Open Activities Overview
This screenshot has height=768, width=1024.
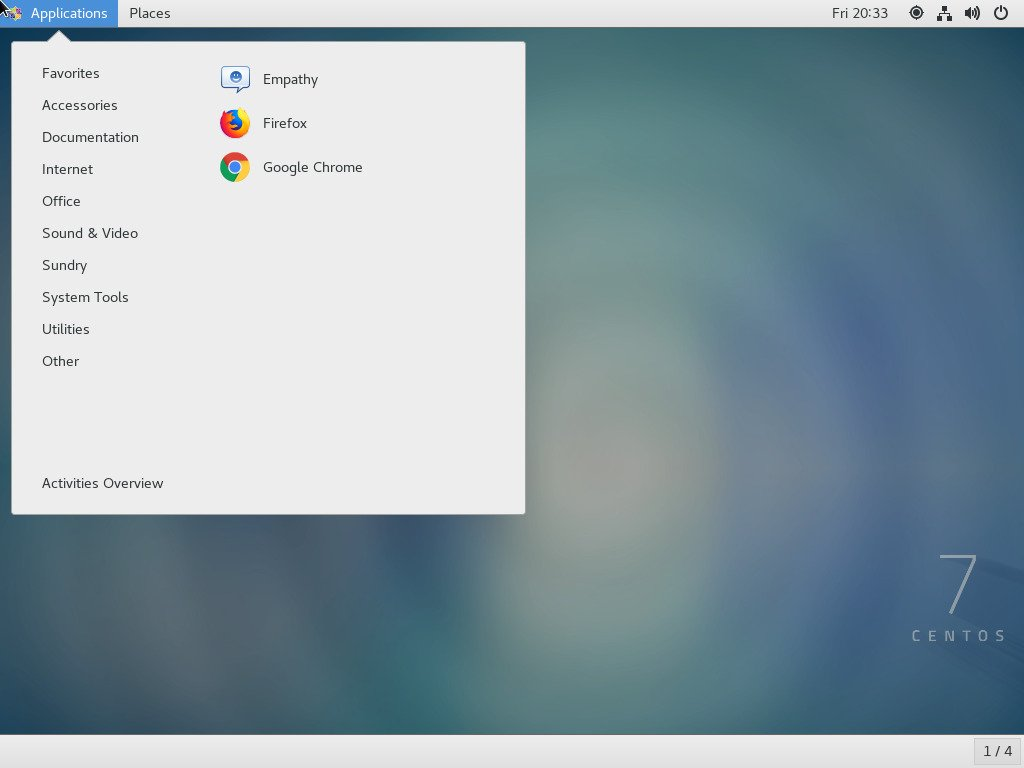point(103,483)
